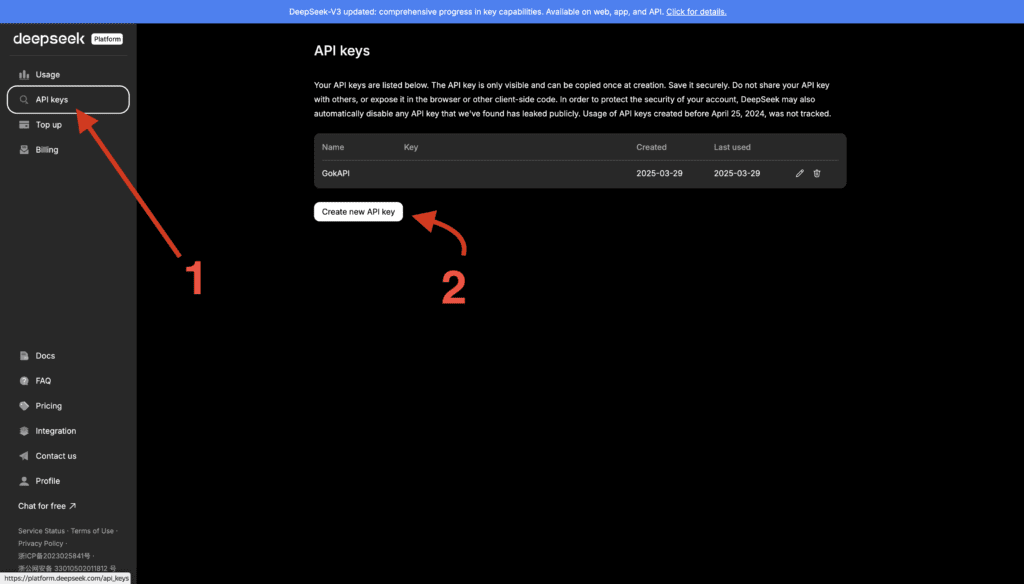Click the Usage bar chart icon
Image resolution: width=1024 pixels, height=584 pixels.
click(24, 74)
